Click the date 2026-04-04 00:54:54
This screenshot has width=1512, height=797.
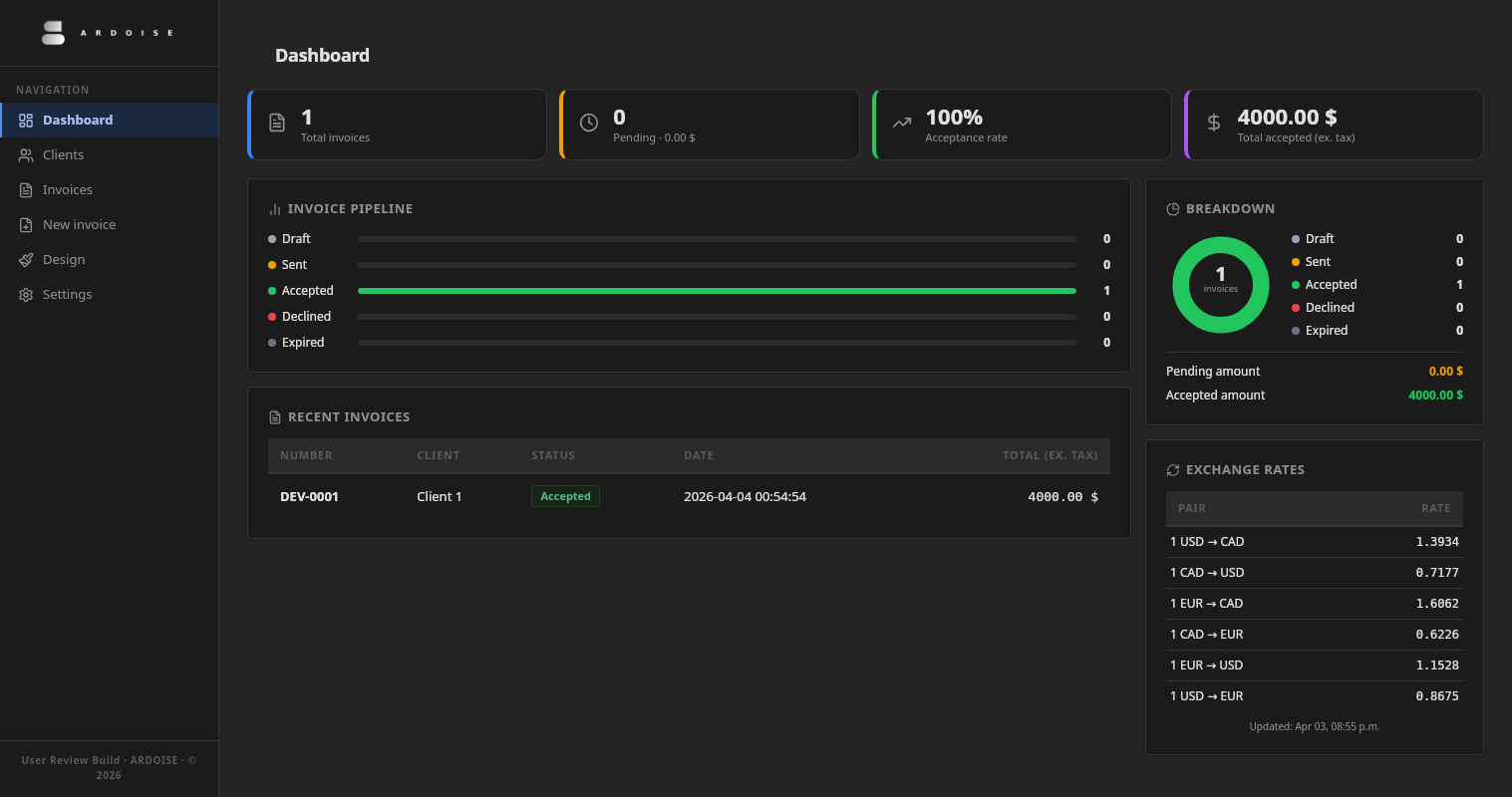[x=745, y=497]
